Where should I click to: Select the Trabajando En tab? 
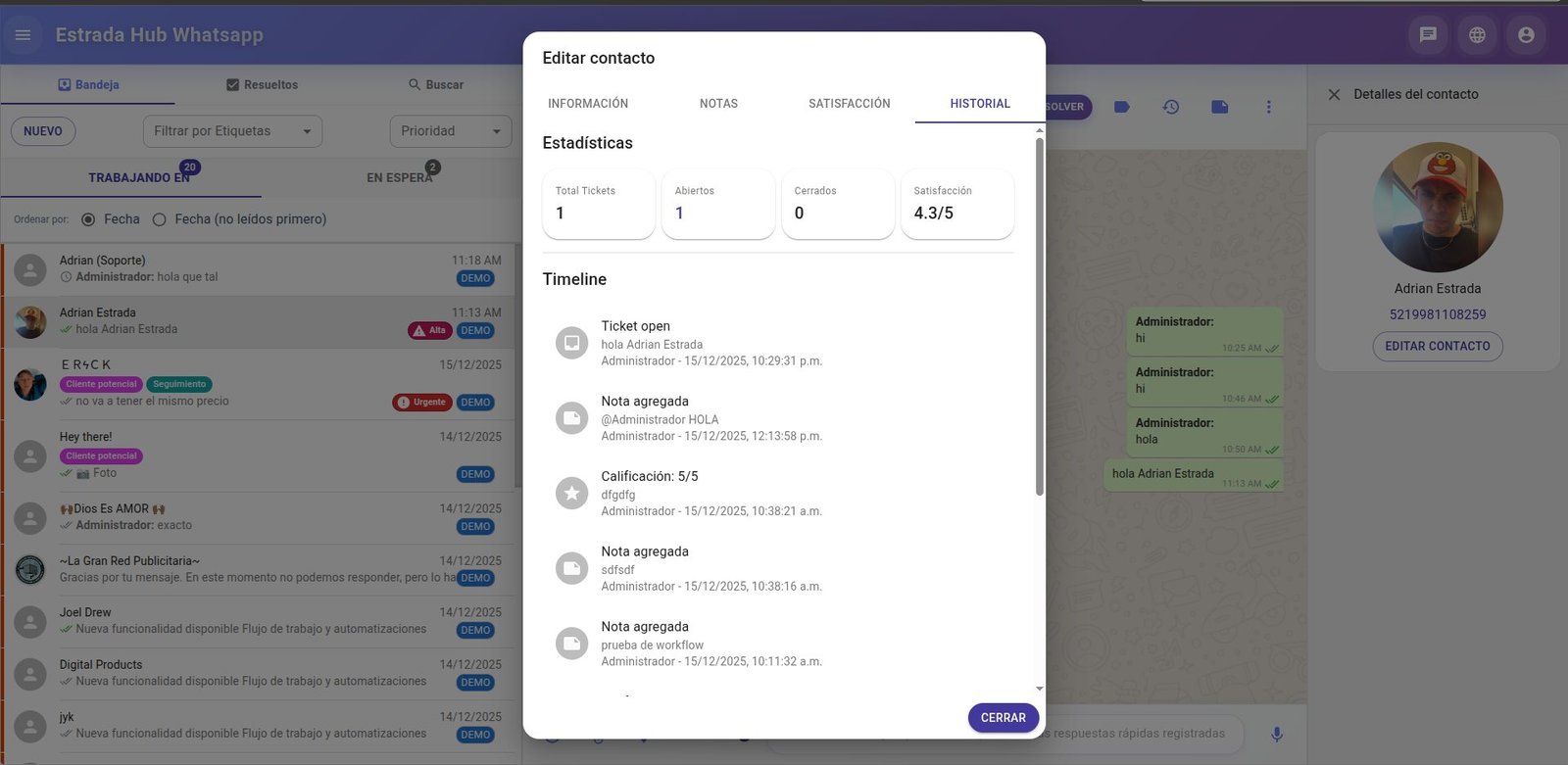pos(131,177)
